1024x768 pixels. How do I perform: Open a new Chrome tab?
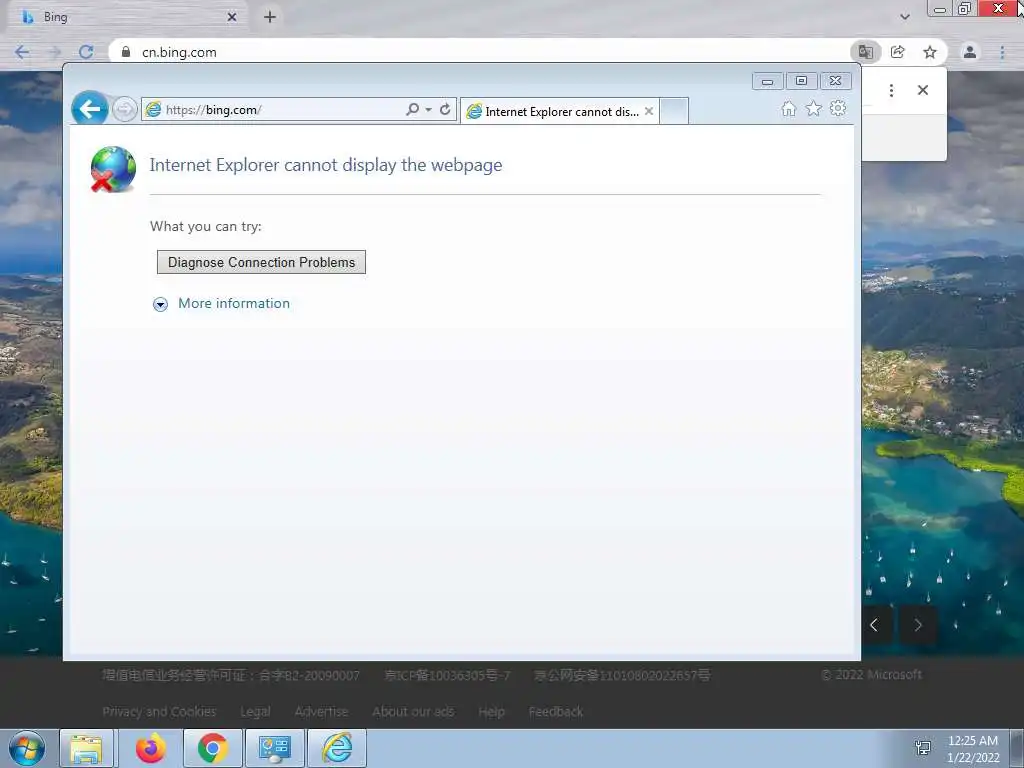[x=270, y=17]
